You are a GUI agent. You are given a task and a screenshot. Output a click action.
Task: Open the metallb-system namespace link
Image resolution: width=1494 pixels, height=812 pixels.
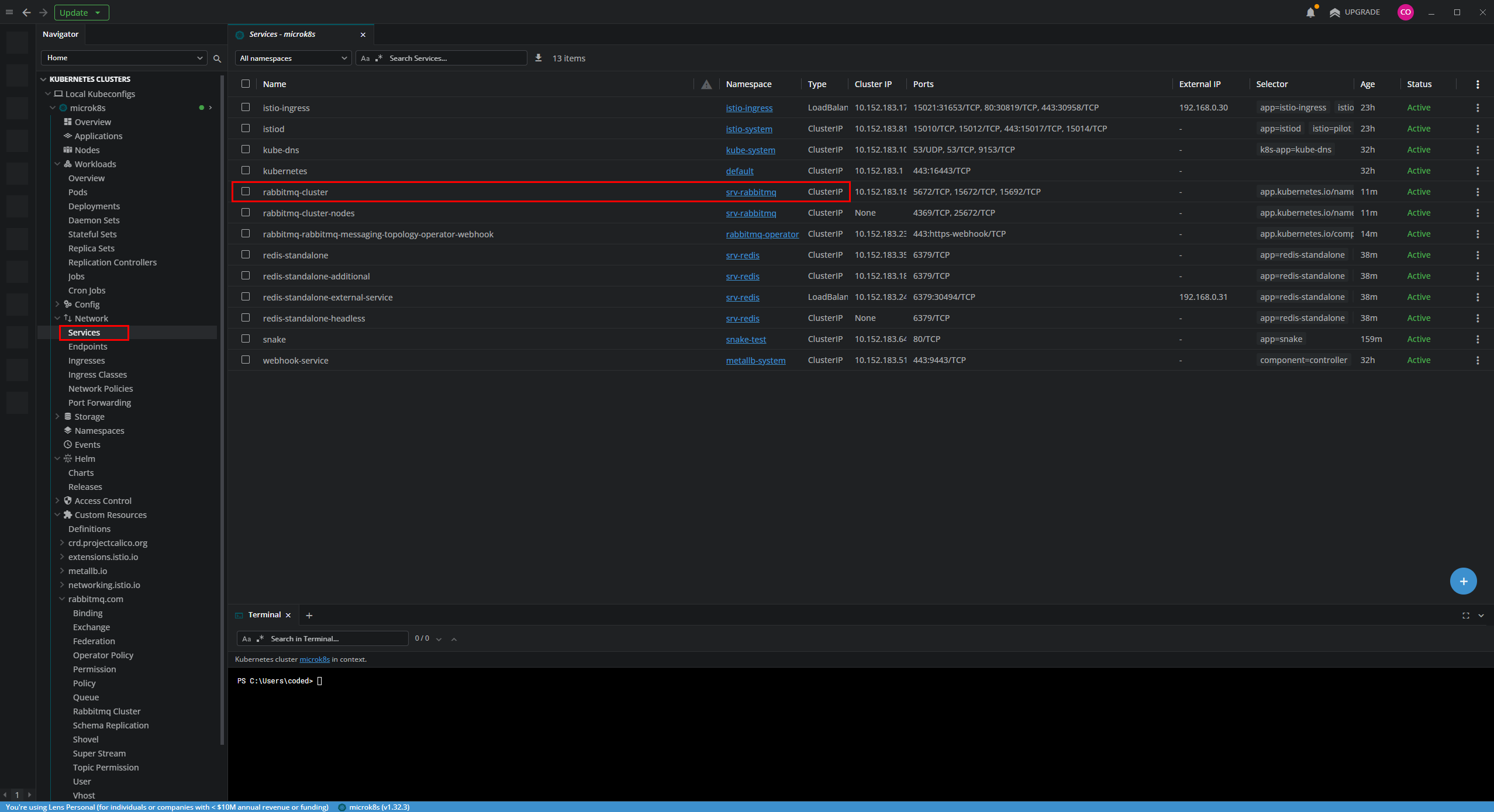tap(755, 361)
